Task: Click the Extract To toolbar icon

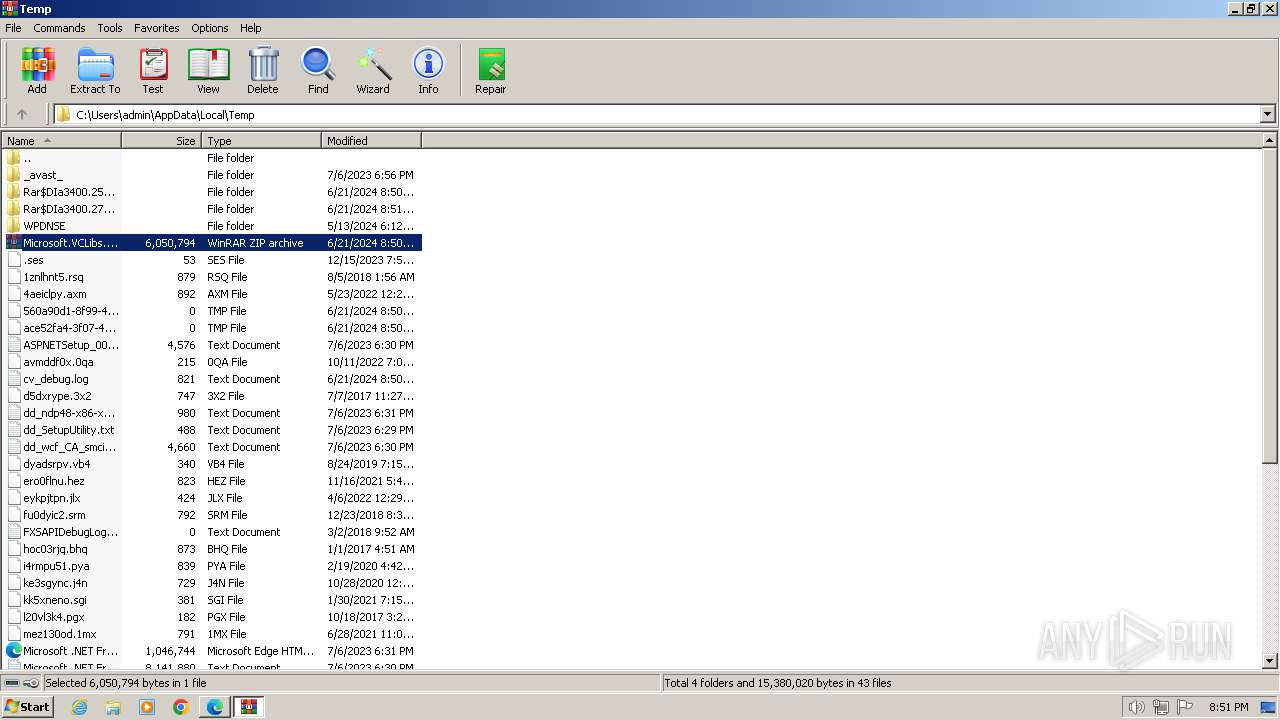Action: click(x=95, y=71)
